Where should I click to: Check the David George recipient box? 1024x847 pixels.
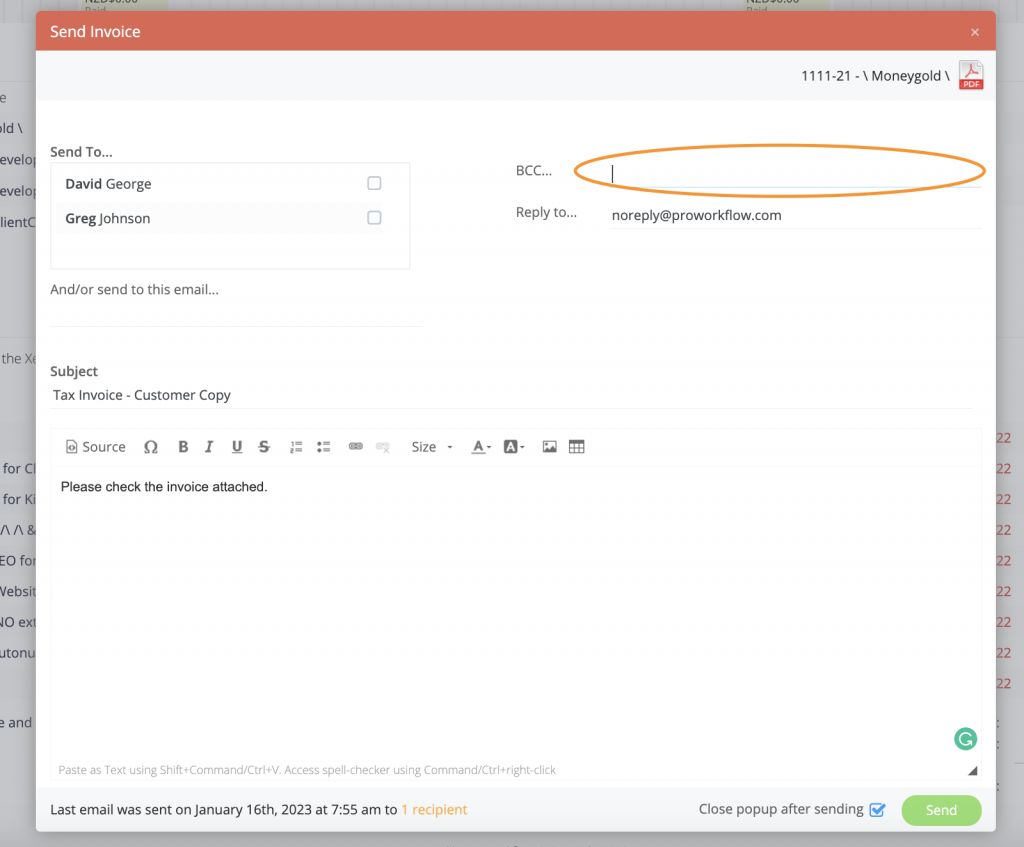pos(374,183)
